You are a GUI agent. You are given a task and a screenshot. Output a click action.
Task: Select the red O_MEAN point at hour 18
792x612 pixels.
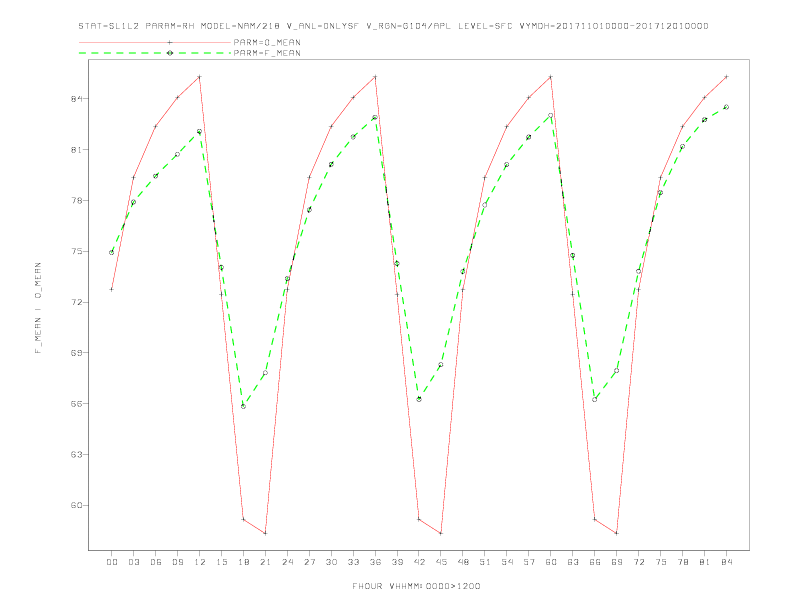(x=243, y=519)
